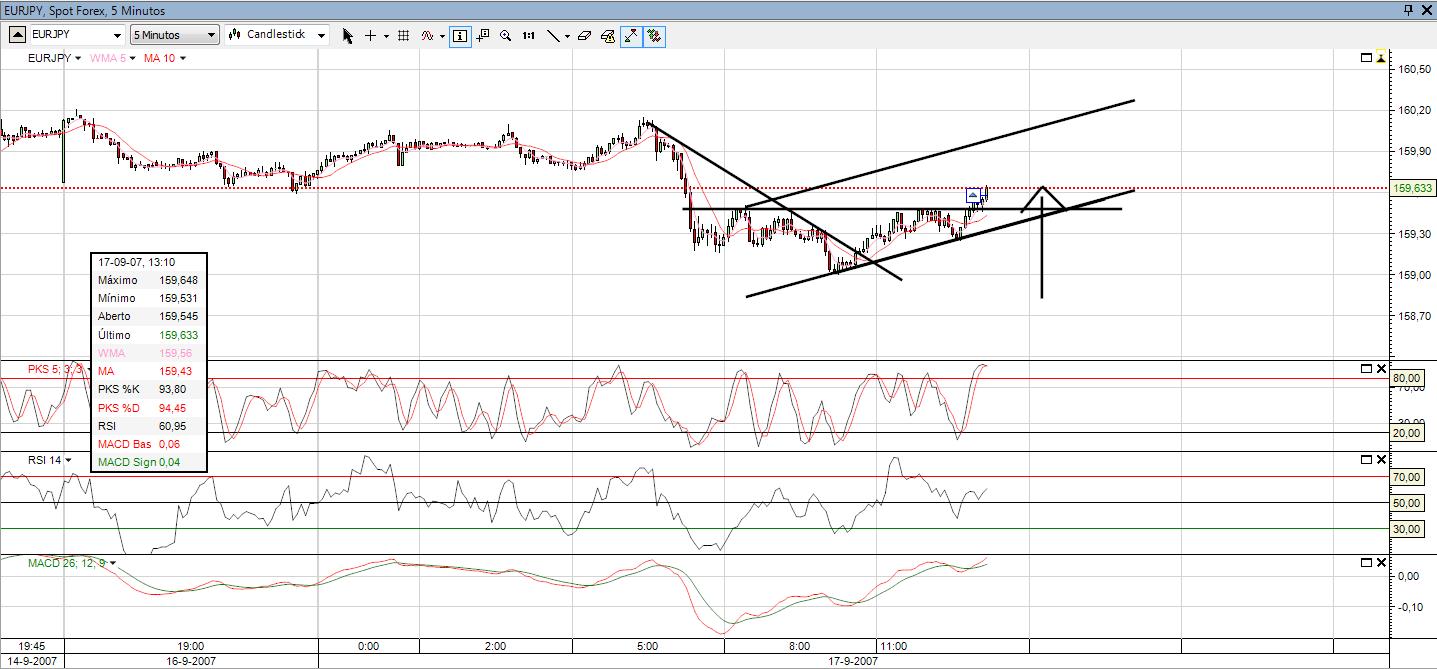
Task: Click the MACD Sign 0,04 row
Action: (148, 462)
